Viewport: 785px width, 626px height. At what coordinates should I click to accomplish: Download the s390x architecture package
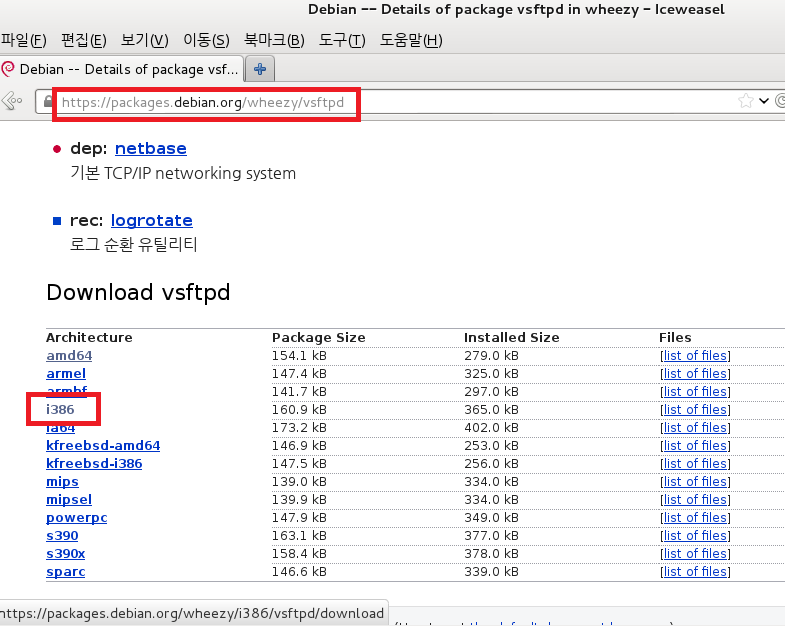tap(66, 554)
